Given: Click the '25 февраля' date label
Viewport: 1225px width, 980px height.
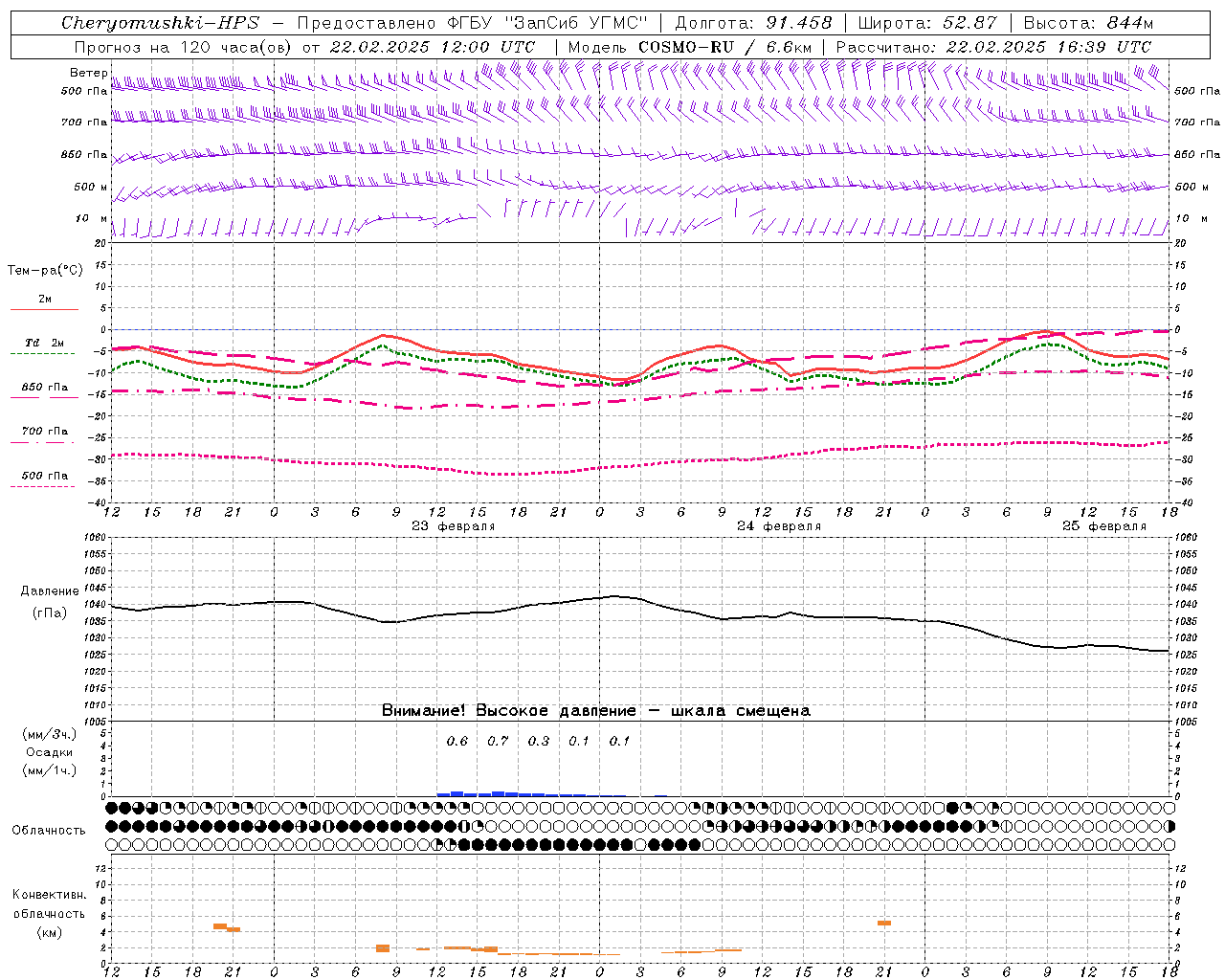Looking at the screenshot, I should (1104, 526).
